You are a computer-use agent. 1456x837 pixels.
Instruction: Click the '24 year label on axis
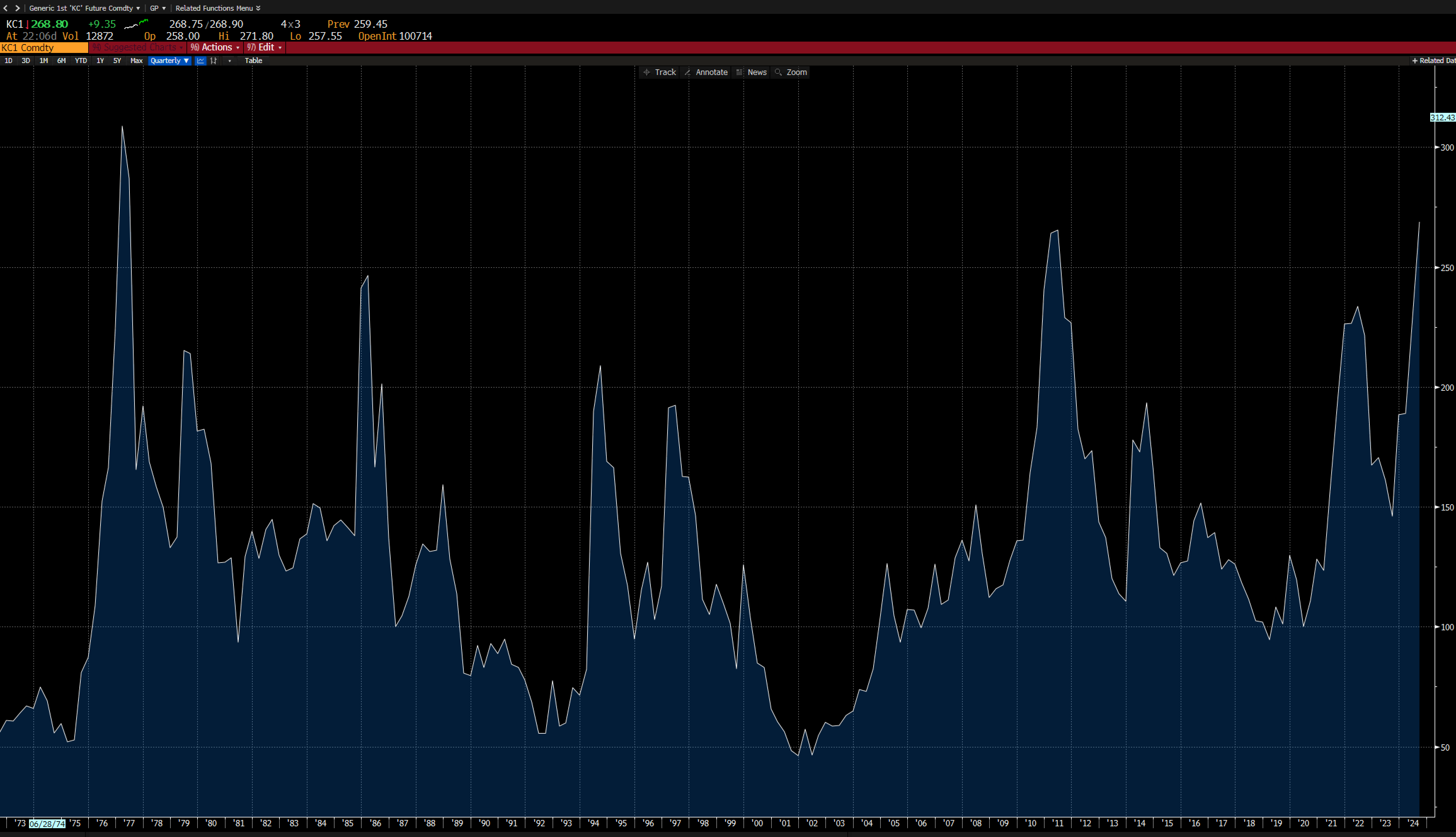(1412, 823)
